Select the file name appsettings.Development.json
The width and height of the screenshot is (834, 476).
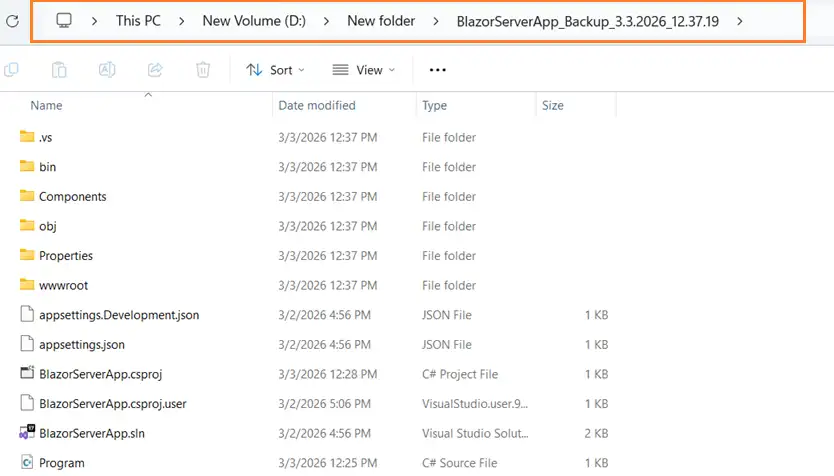point(119,315)
